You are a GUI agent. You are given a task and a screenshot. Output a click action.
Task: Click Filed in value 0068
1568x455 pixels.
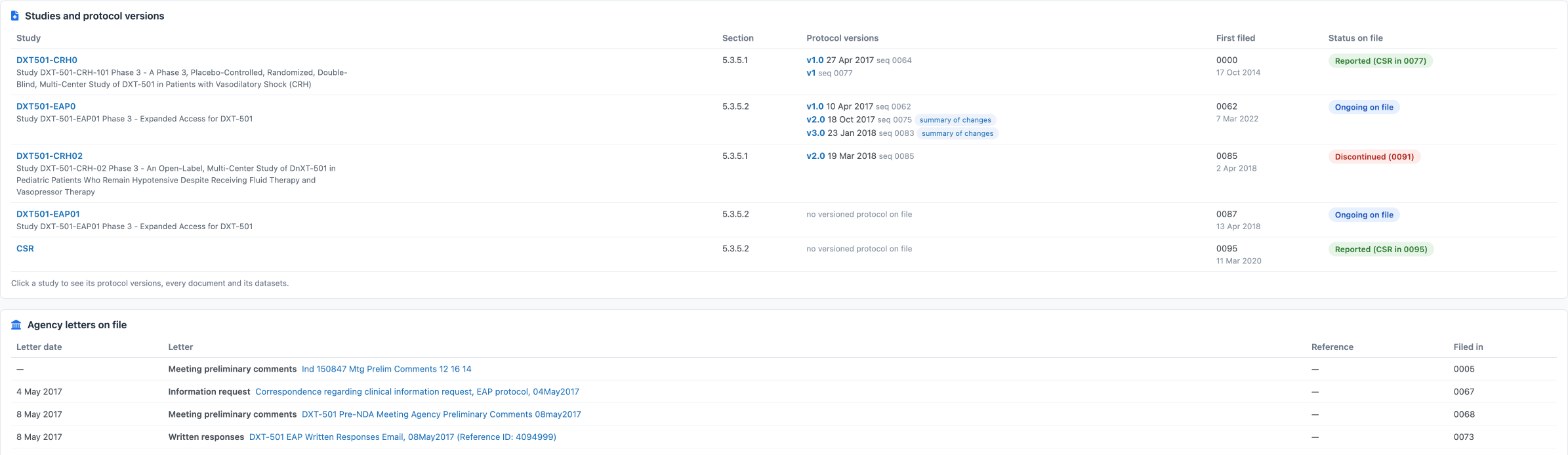[1463, 414]
